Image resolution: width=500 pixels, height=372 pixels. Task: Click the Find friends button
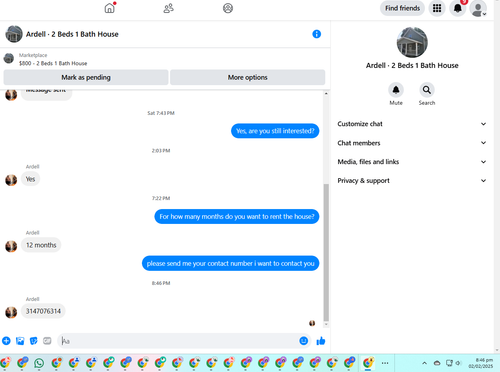pos(402,8)
